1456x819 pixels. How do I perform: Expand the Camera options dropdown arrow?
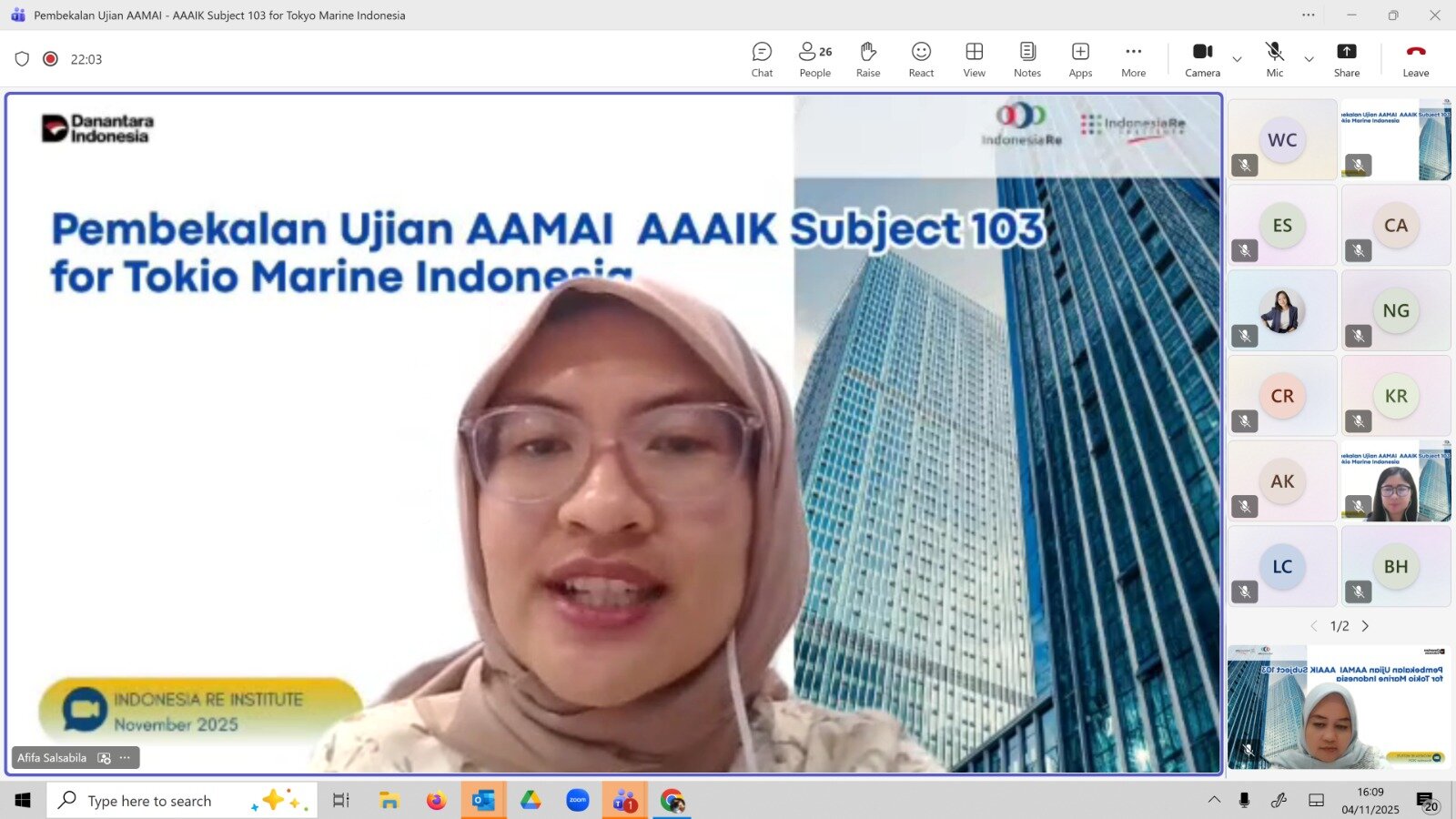click(x=1237, y=60)
